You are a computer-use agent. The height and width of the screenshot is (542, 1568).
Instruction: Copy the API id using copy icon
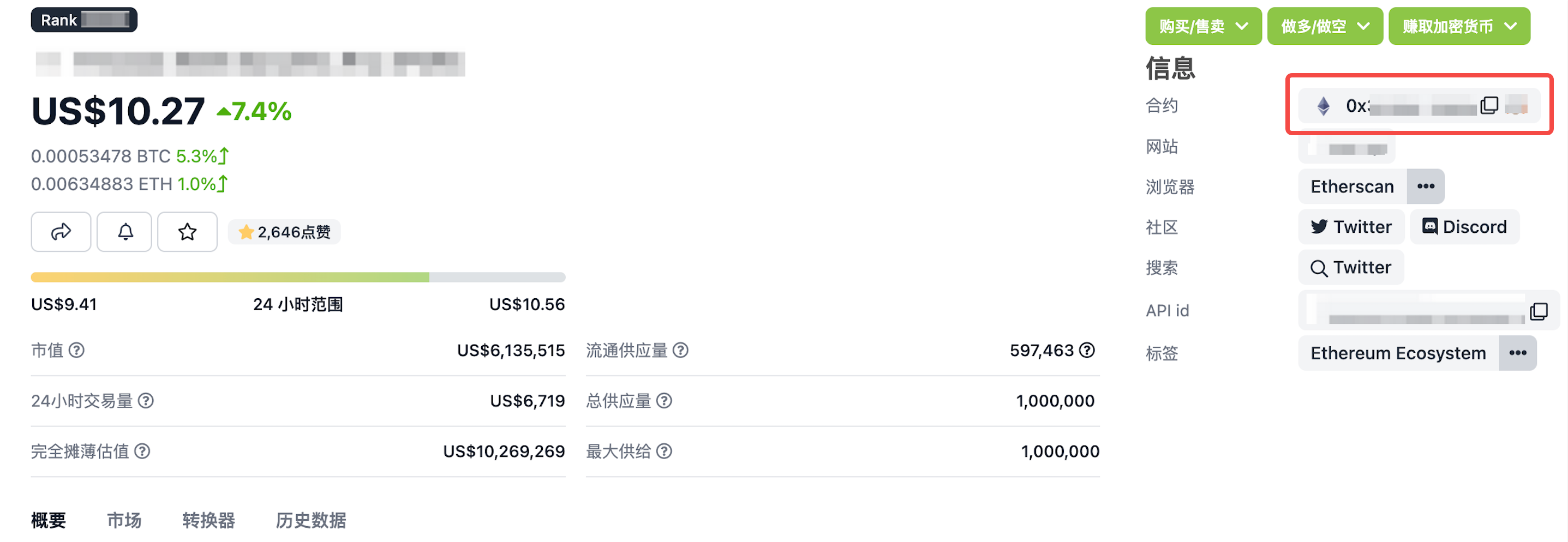1538,311
